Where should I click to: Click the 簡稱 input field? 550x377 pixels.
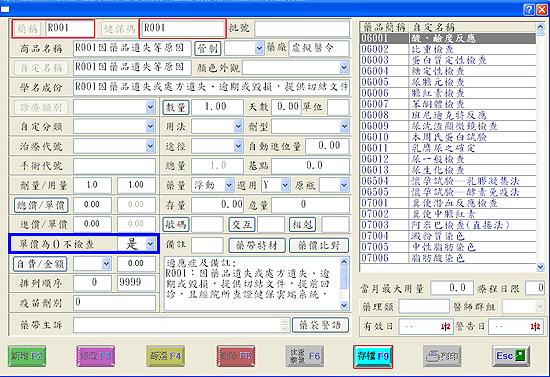click(x=69, y=29)
